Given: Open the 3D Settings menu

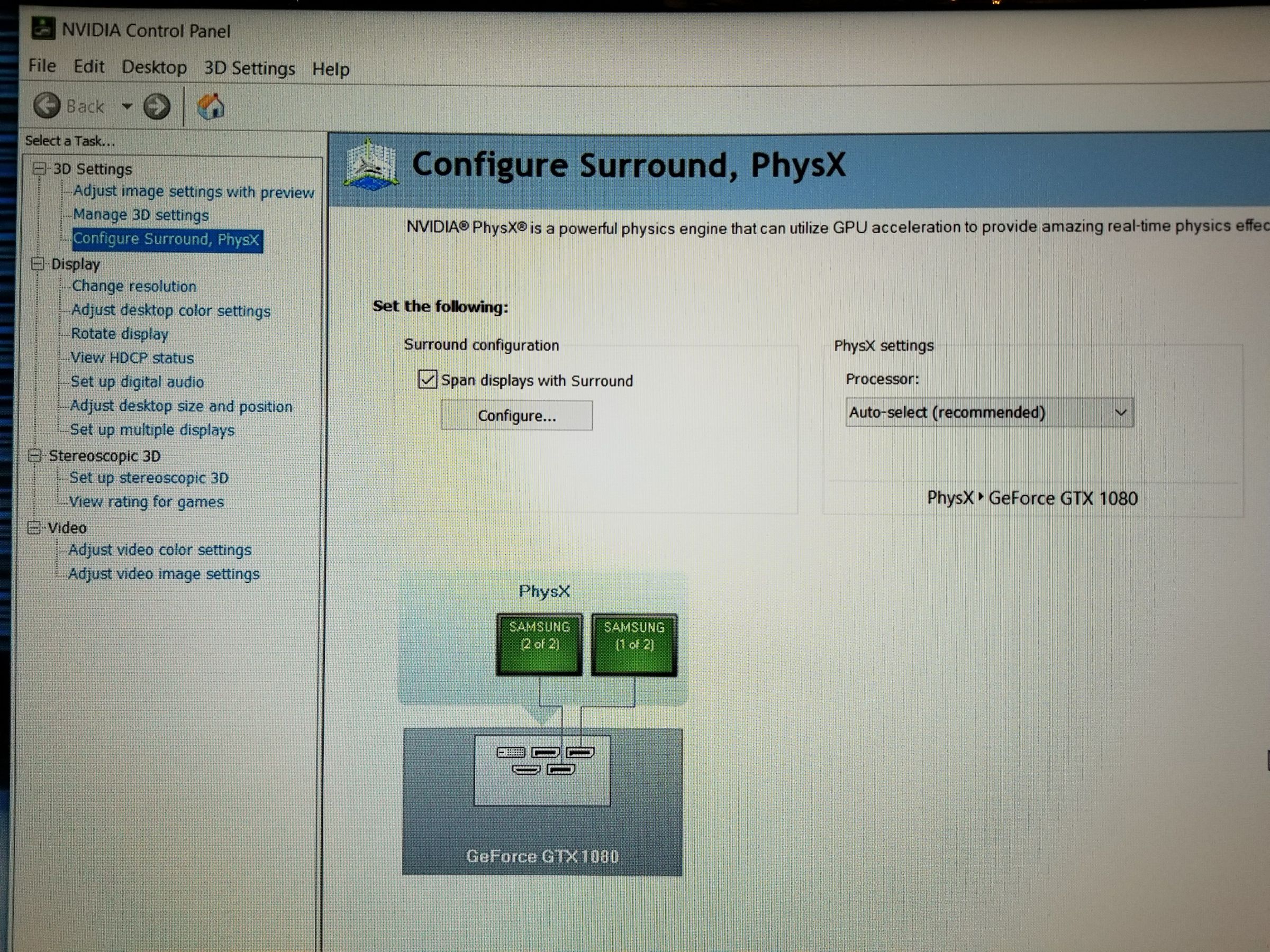Looking at the screenshot, I should [x=249, y=68].
